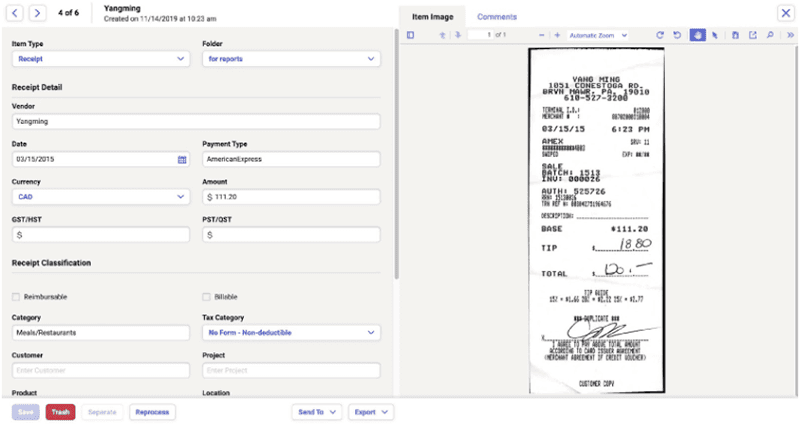This screenshot has height=427, width=800.
Task: Select the hand pan tool
Action: (x=697, y=35)
